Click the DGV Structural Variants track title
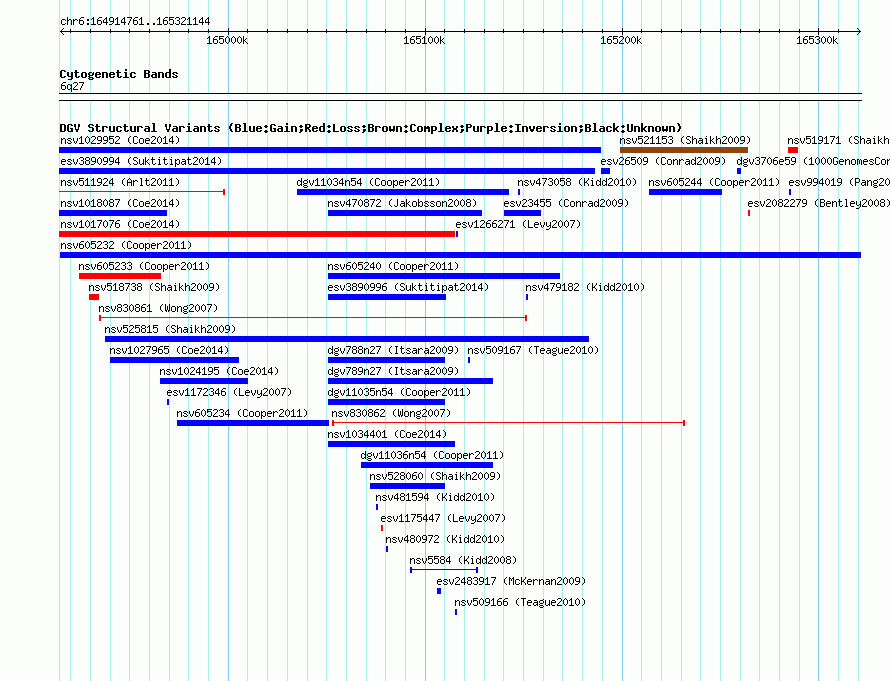The width and height of the screenshot is (890, 681). point(370,128)
